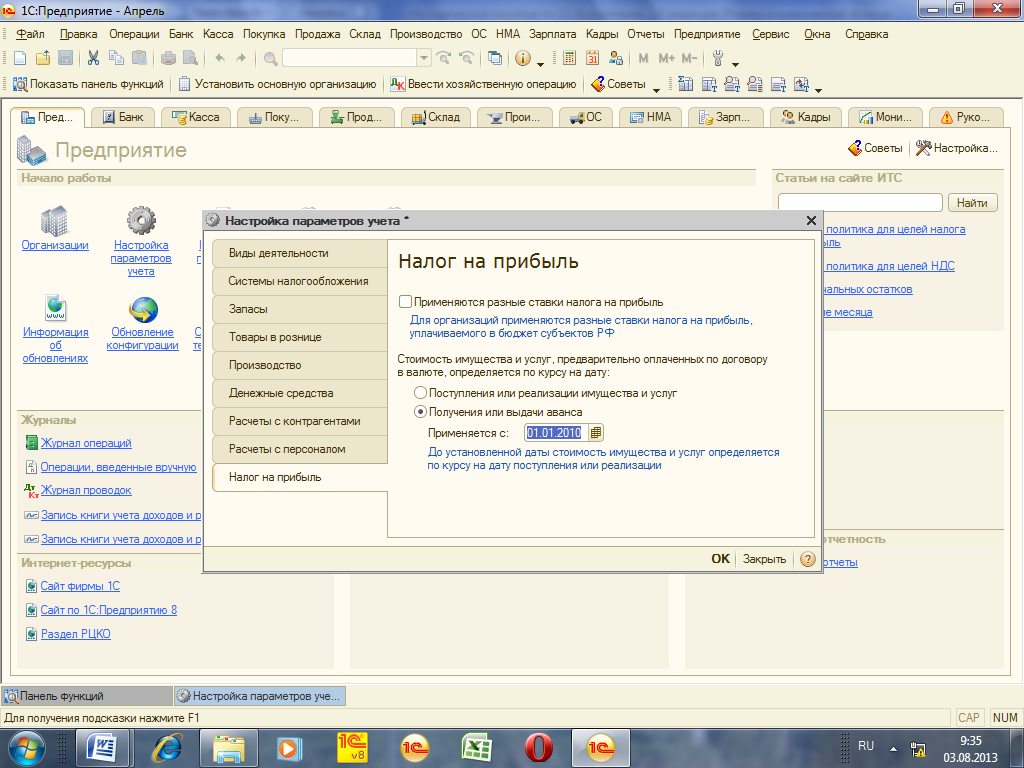The width and height of the screenshot is (1024, 768).
Task: Show hidden system tray icons arrow
Action: point(893,748)
